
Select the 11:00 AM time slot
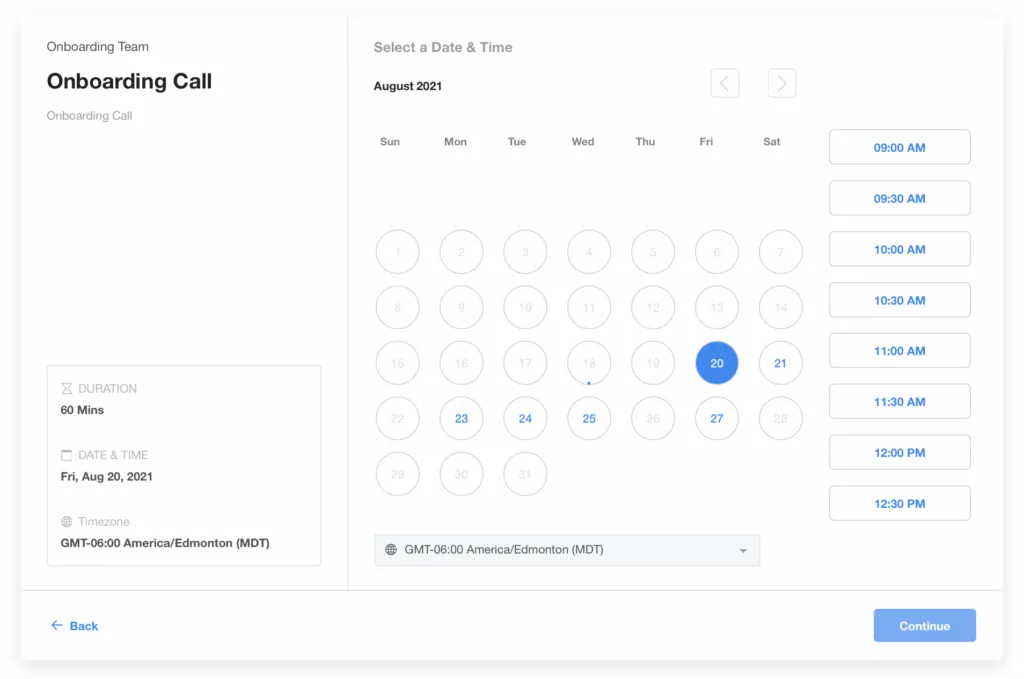899,351
